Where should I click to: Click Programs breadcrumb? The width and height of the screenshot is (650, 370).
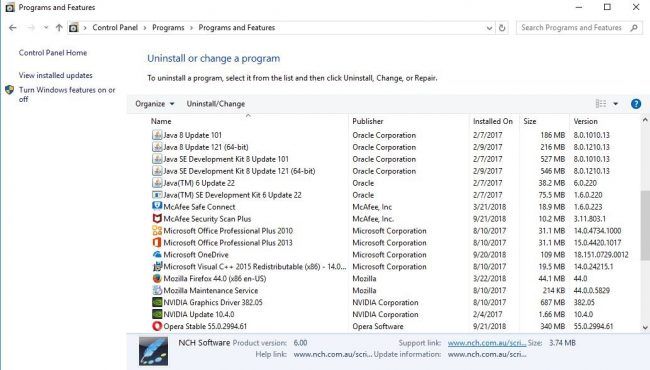tap(168, 27)
